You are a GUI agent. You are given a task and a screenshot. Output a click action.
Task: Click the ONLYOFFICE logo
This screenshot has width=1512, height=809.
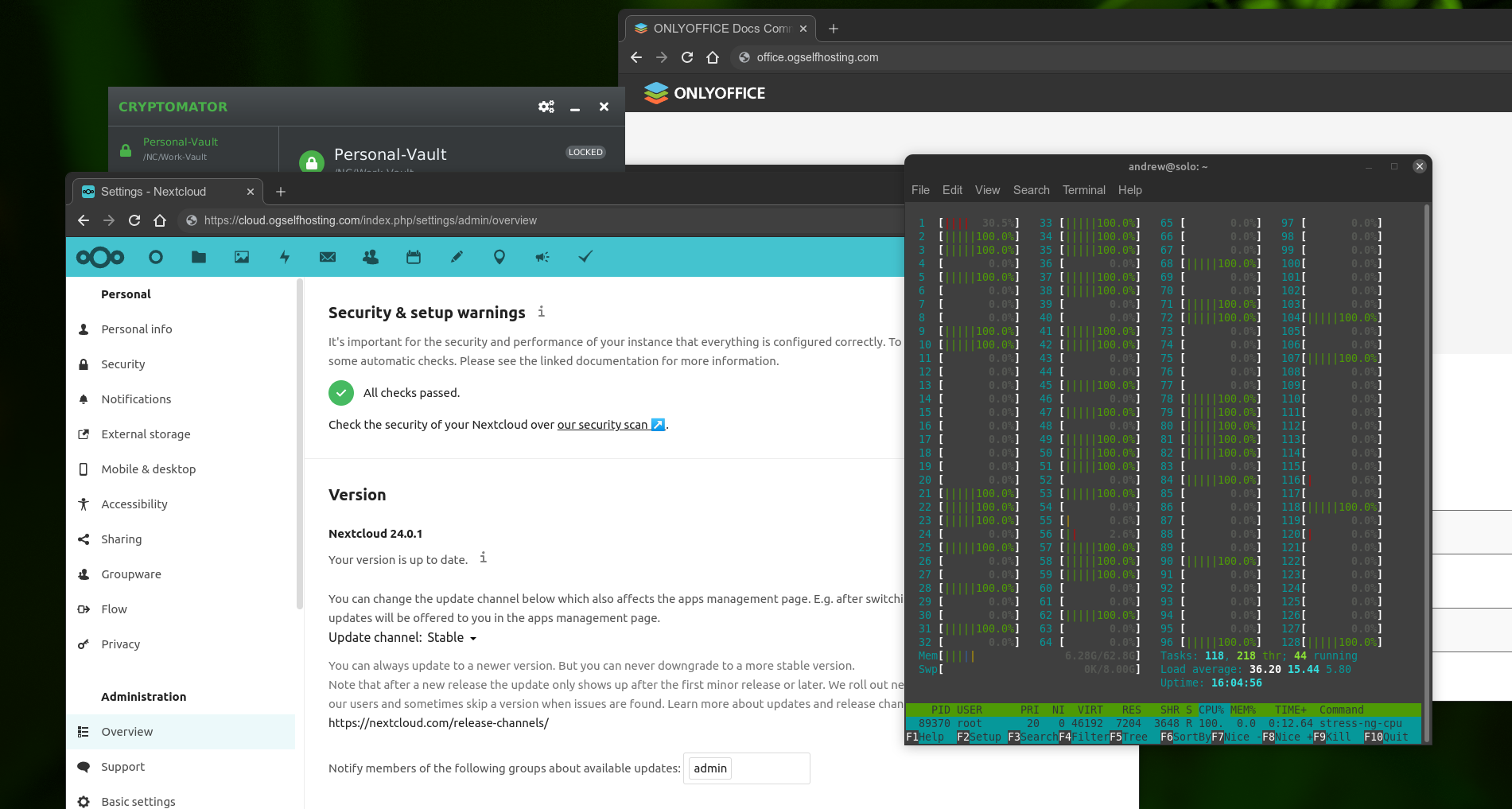[704, 93]
